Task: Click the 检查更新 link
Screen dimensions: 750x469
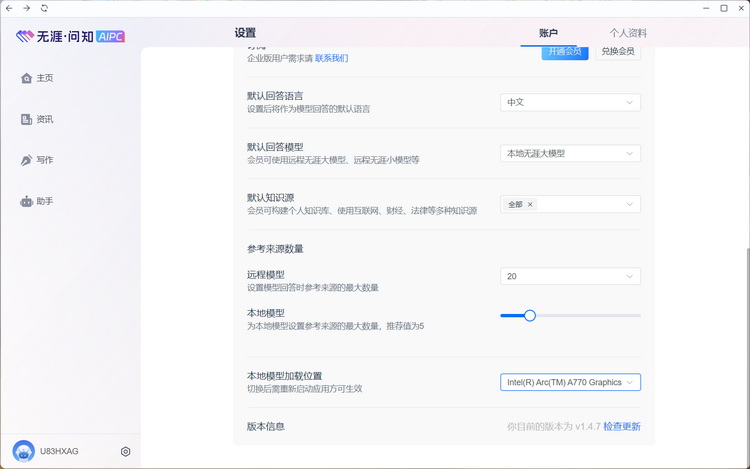Action: point(622,426)
